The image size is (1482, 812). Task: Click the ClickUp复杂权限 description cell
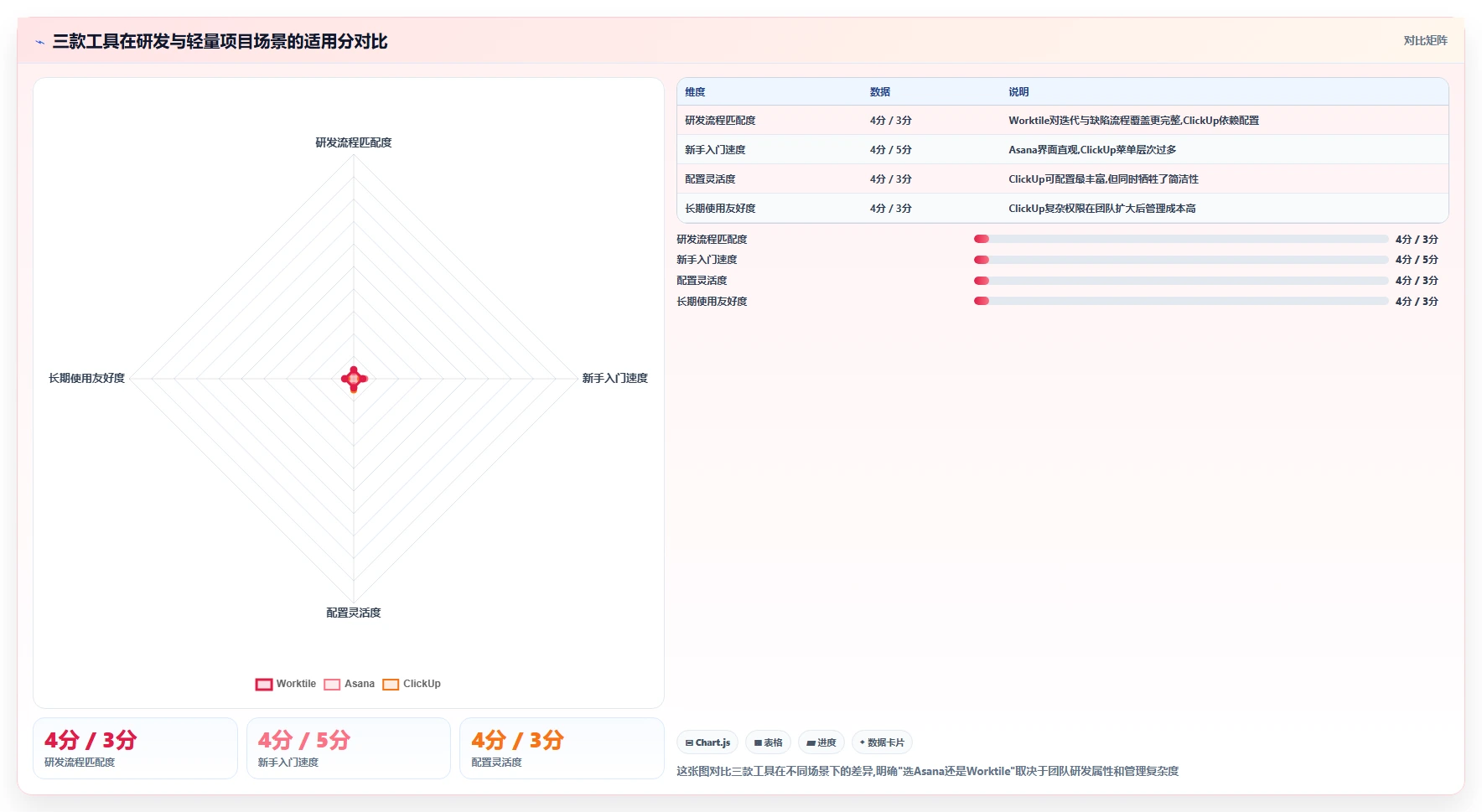pos(1102,209)
